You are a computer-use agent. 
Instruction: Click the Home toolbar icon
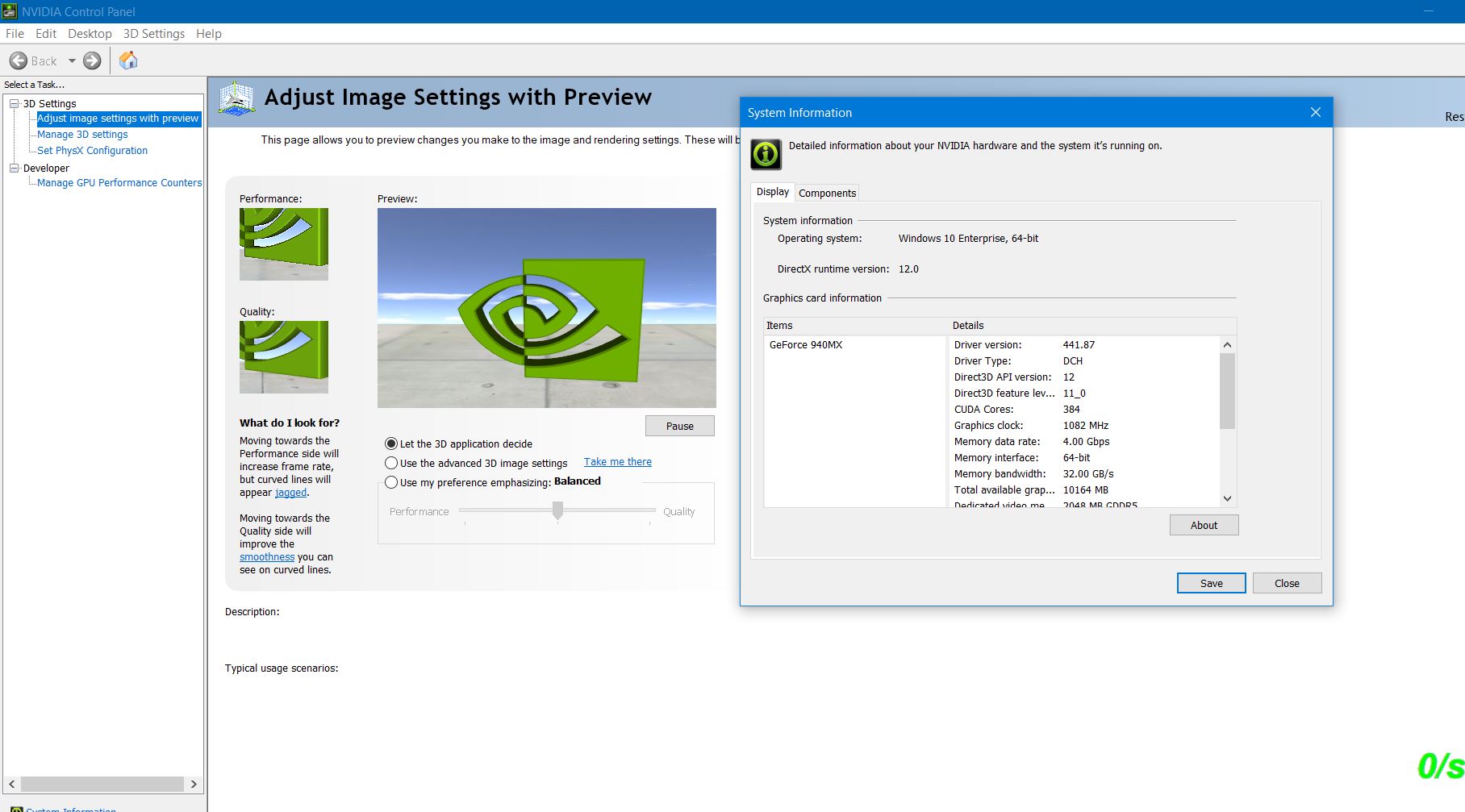[x=128, y=60]
